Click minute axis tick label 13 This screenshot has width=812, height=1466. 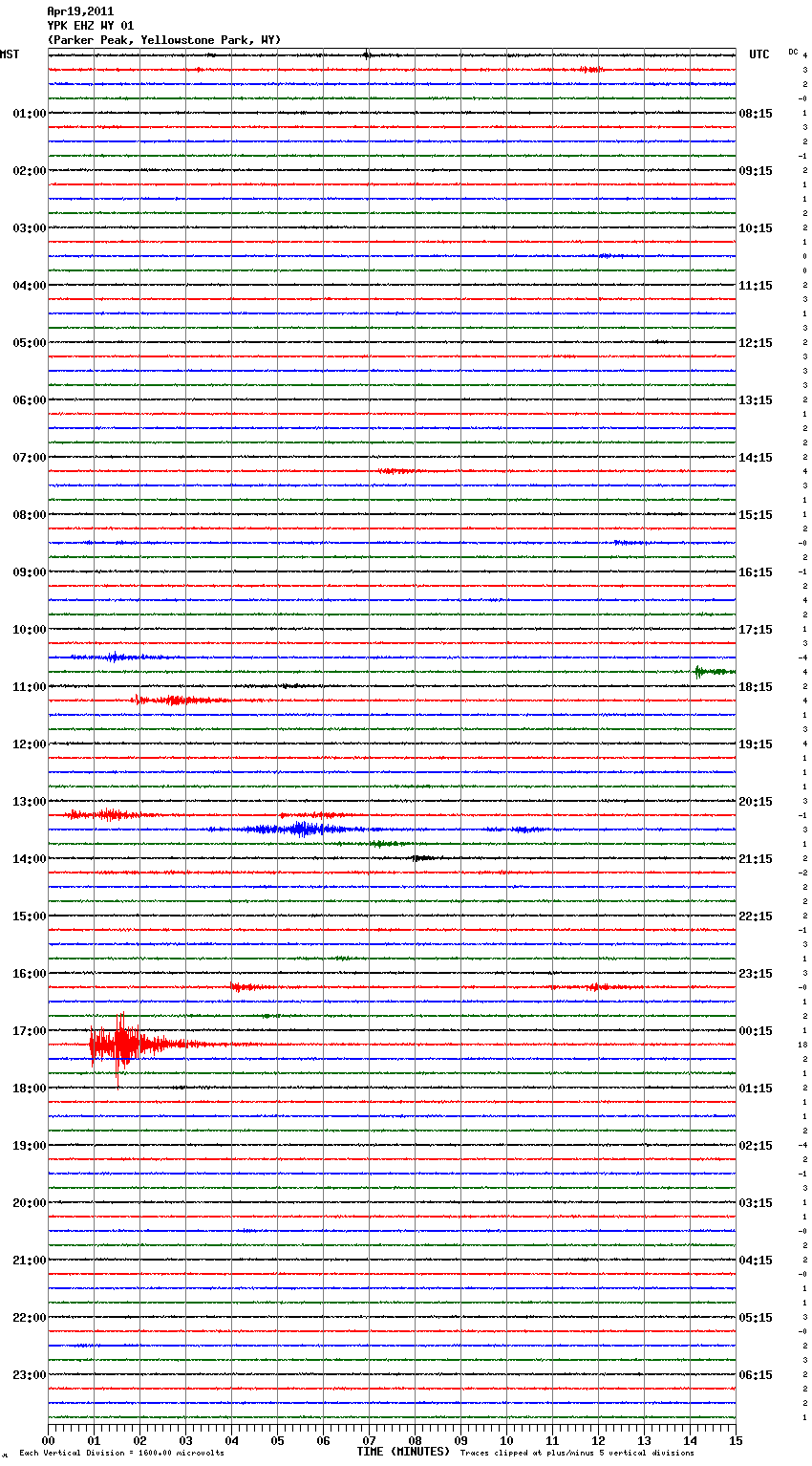[644, 1440]
